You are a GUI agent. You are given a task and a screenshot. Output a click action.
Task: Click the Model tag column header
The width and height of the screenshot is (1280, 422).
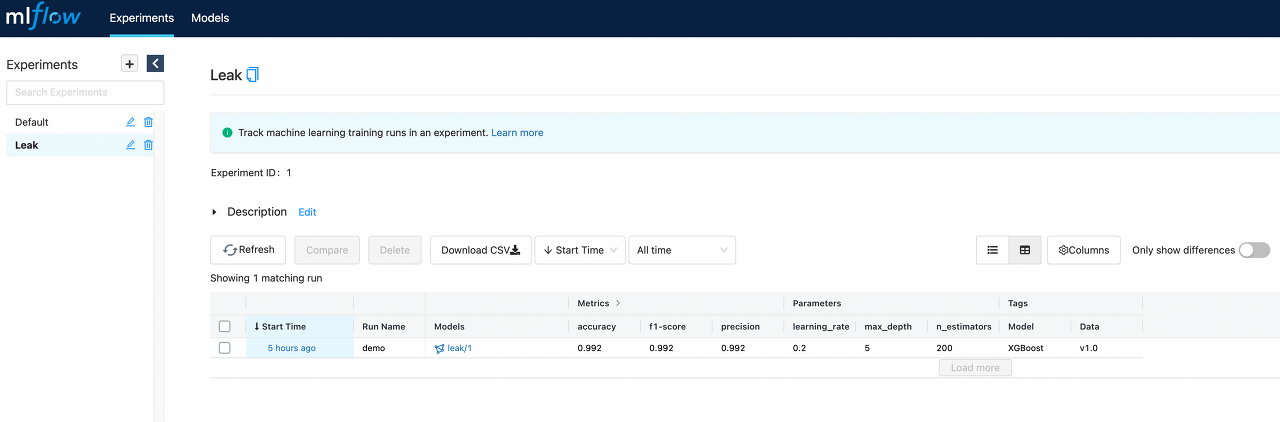point(1021,326)
